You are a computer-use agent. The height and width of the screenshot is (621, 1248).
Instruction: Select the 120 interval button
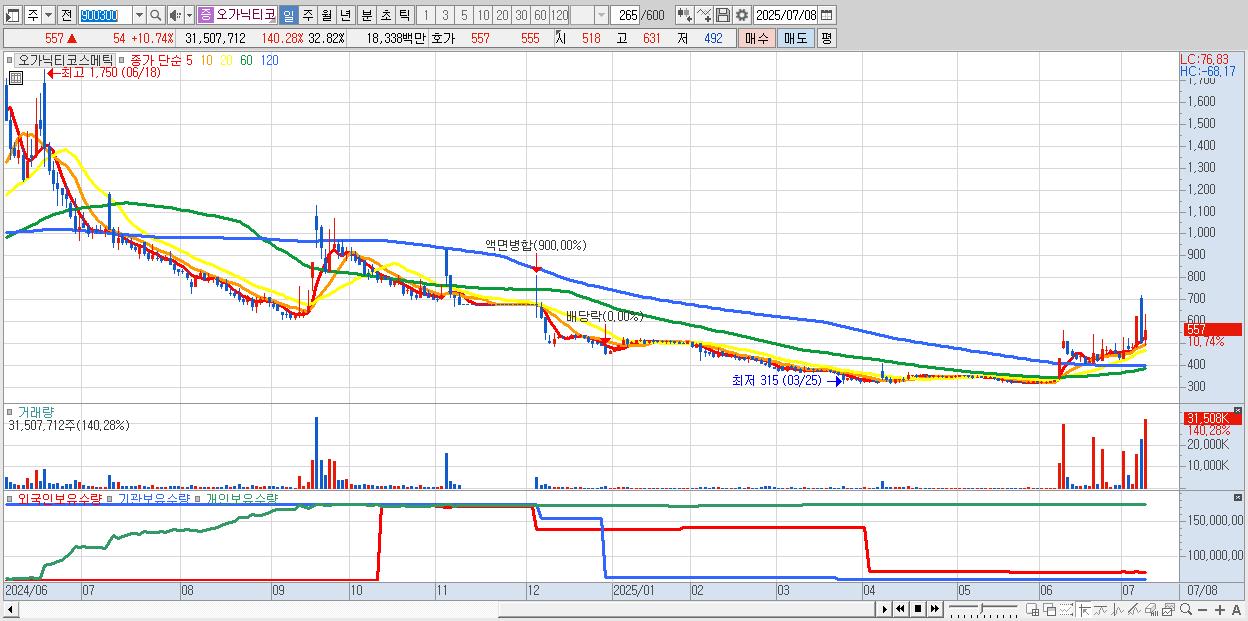click(559, 15)
